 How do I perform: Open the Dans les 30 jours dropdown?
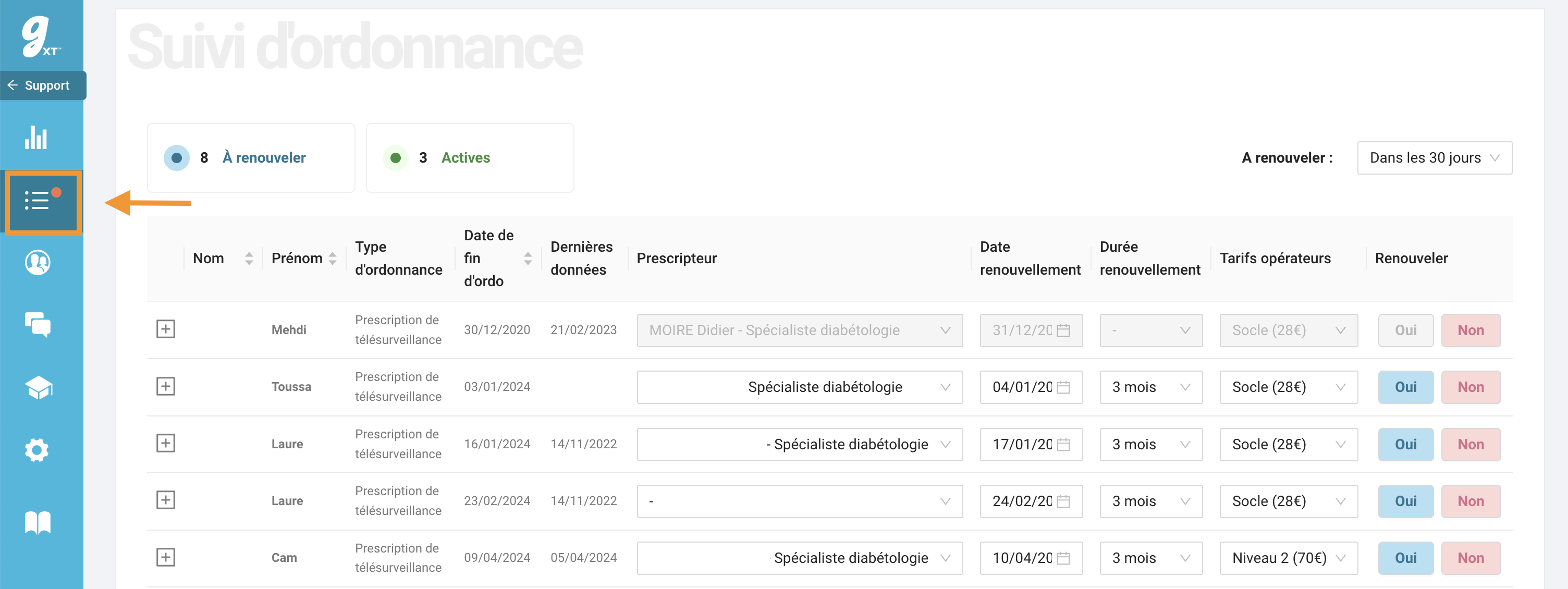1434,157
